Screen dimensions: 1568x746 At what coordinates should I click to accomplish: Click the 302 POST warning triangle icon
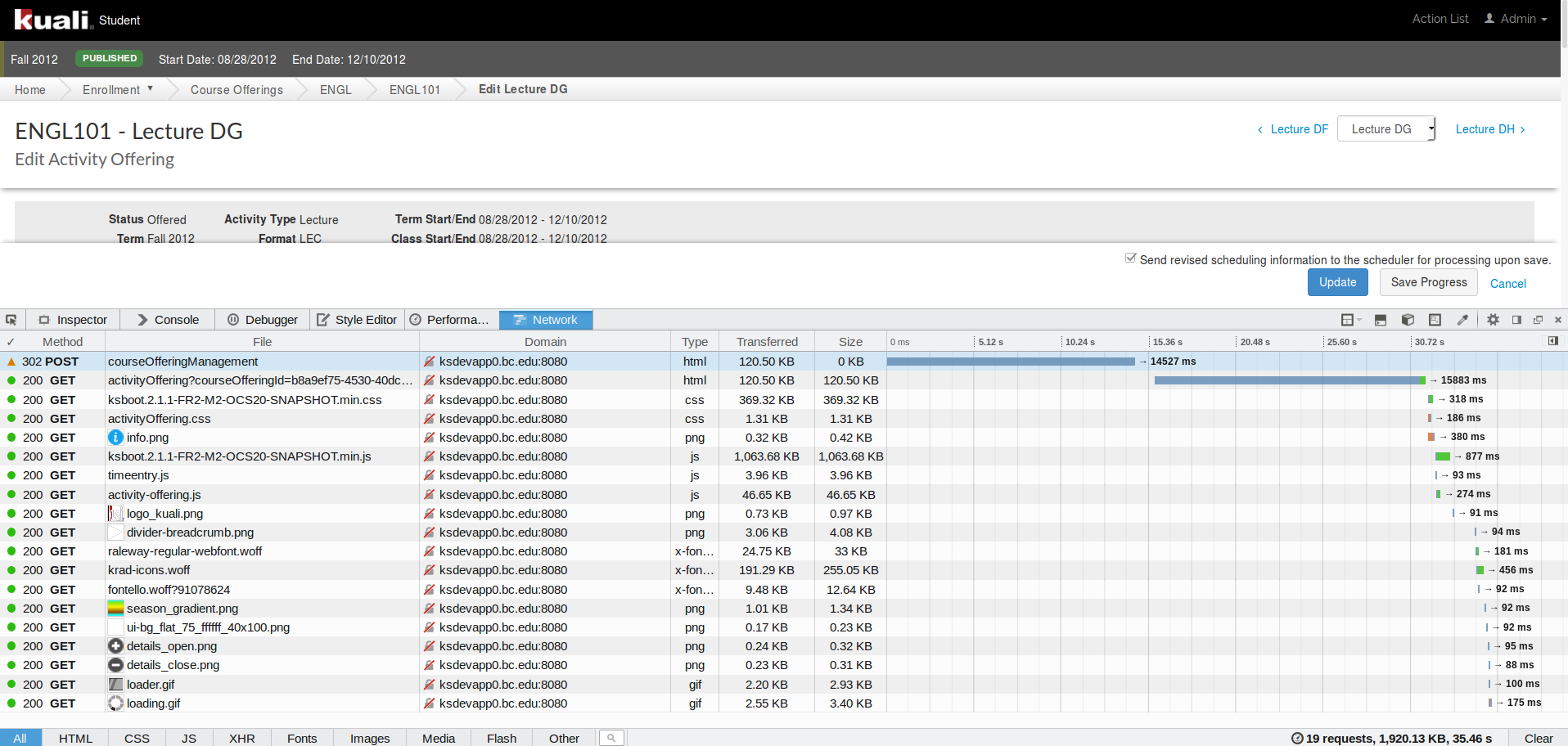click(x=11, y=362)
